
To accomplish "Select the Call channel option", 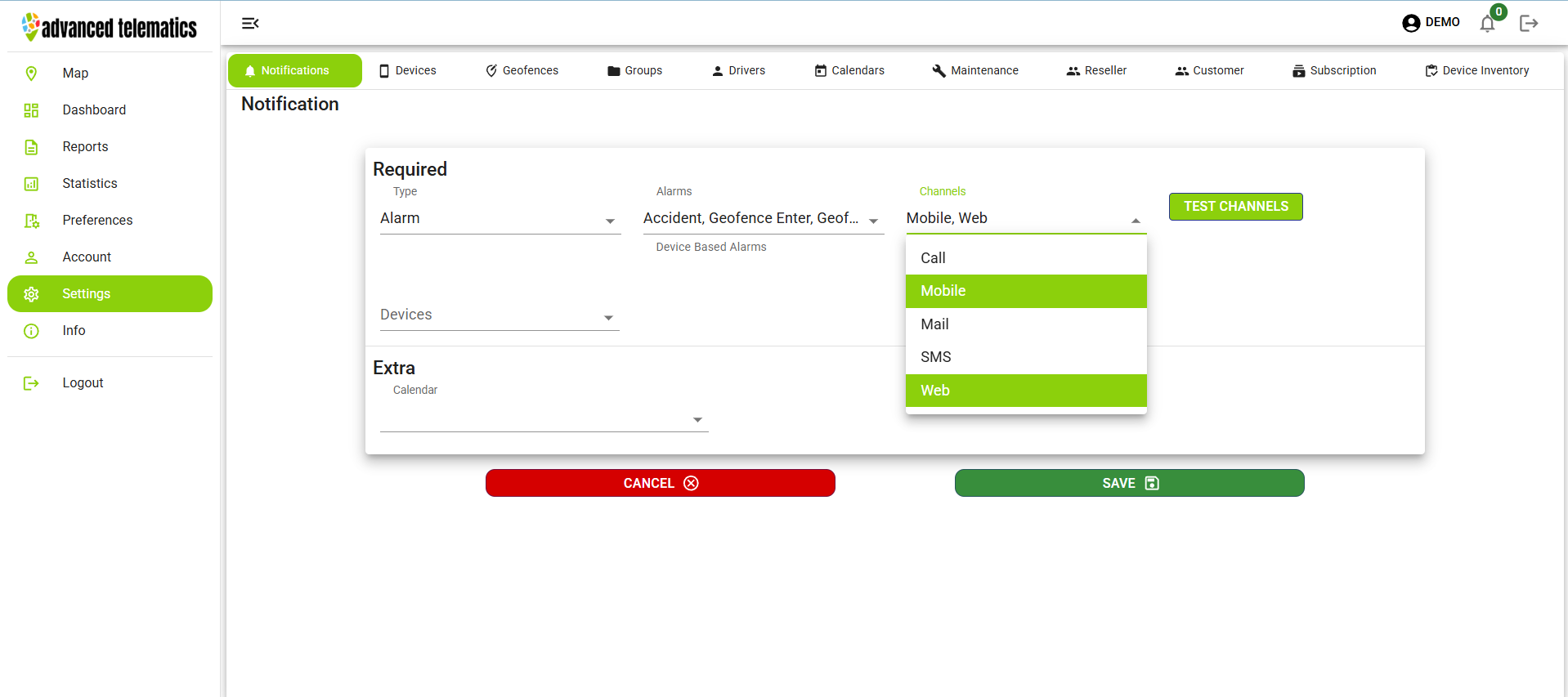I will pos(1026,258).
